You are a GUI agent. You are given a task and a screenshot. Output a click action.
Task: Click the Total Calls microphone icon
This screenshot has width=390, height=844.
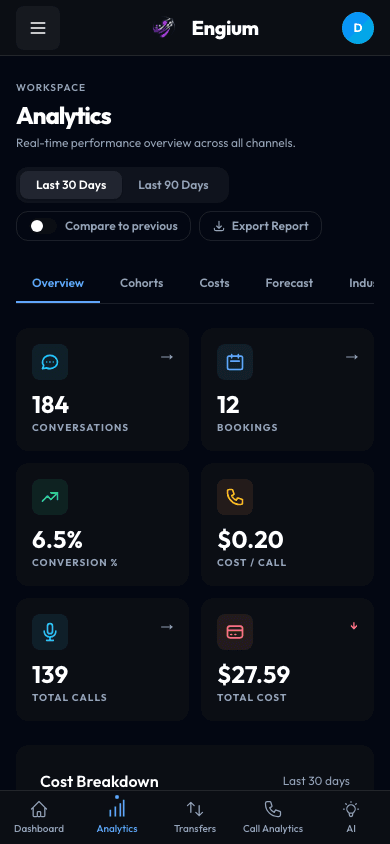pyautogui.click(x=50, y=632)
